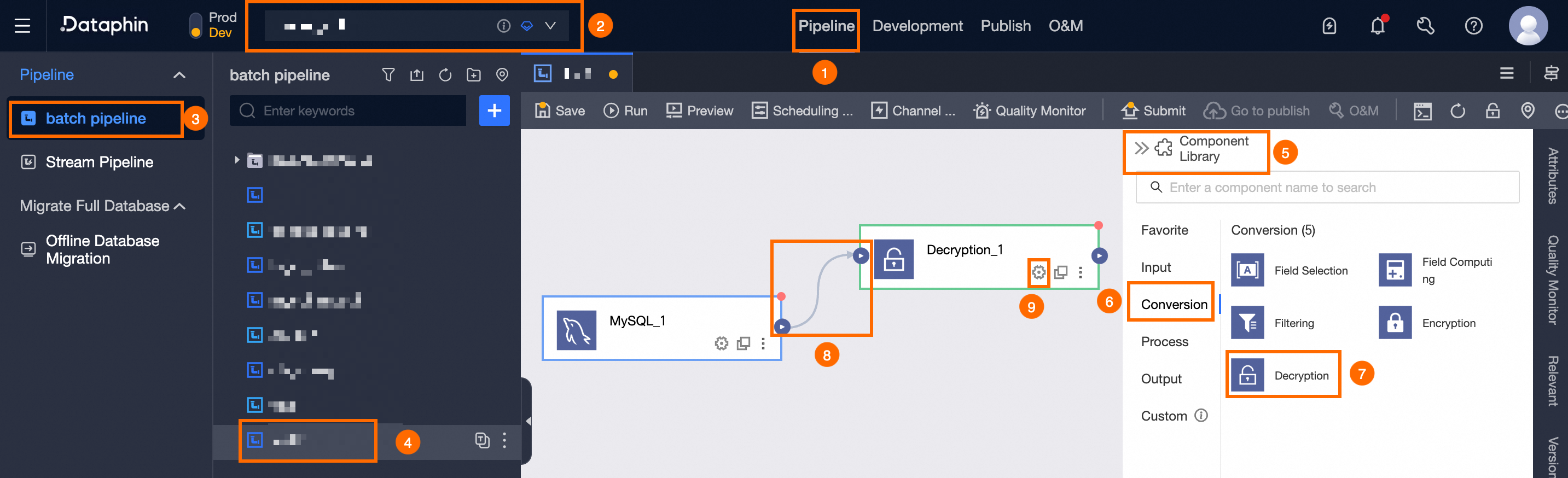Viewport: 1568px width, 478px height.
Task: Click the locate pin icon in pipeline toolbar
Action: (x=1528, y=110)
